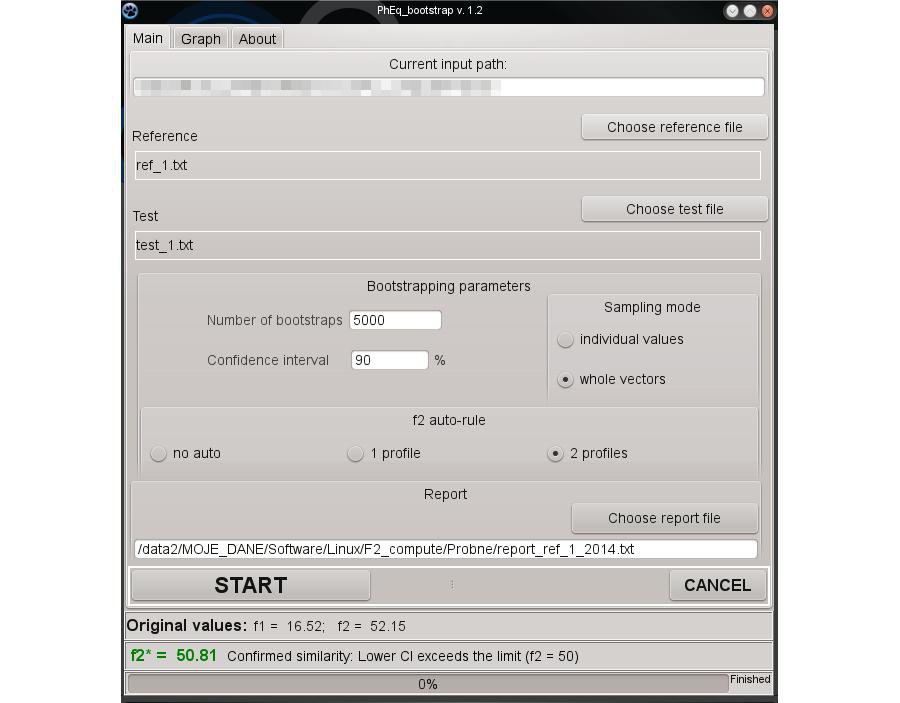Click the Confidence interval field
900x703 pixels.
(x=388, y=360)
